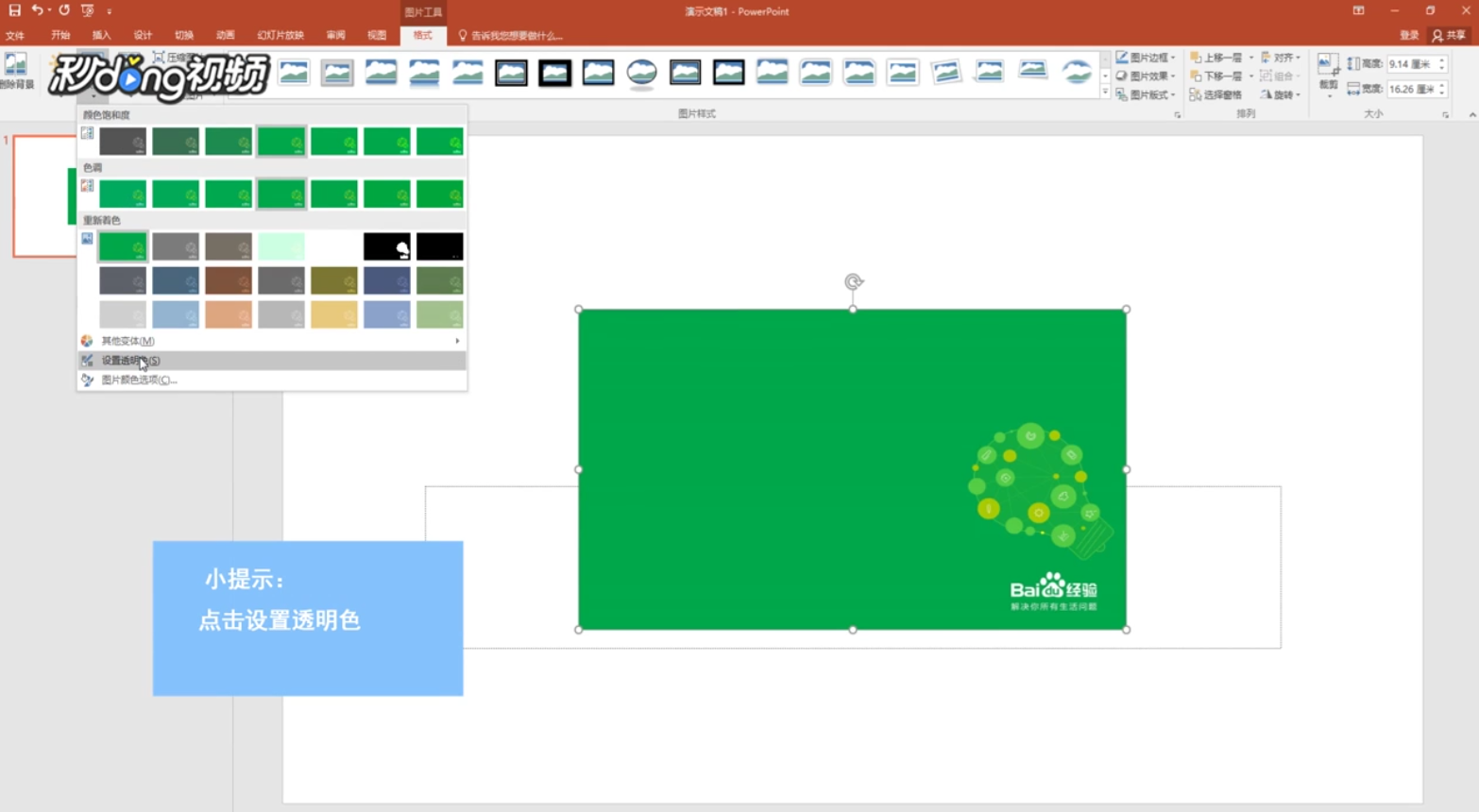Click Compress Pictures (压缩图片) icon
1479x812 pixels.
(x=159, y=58)
